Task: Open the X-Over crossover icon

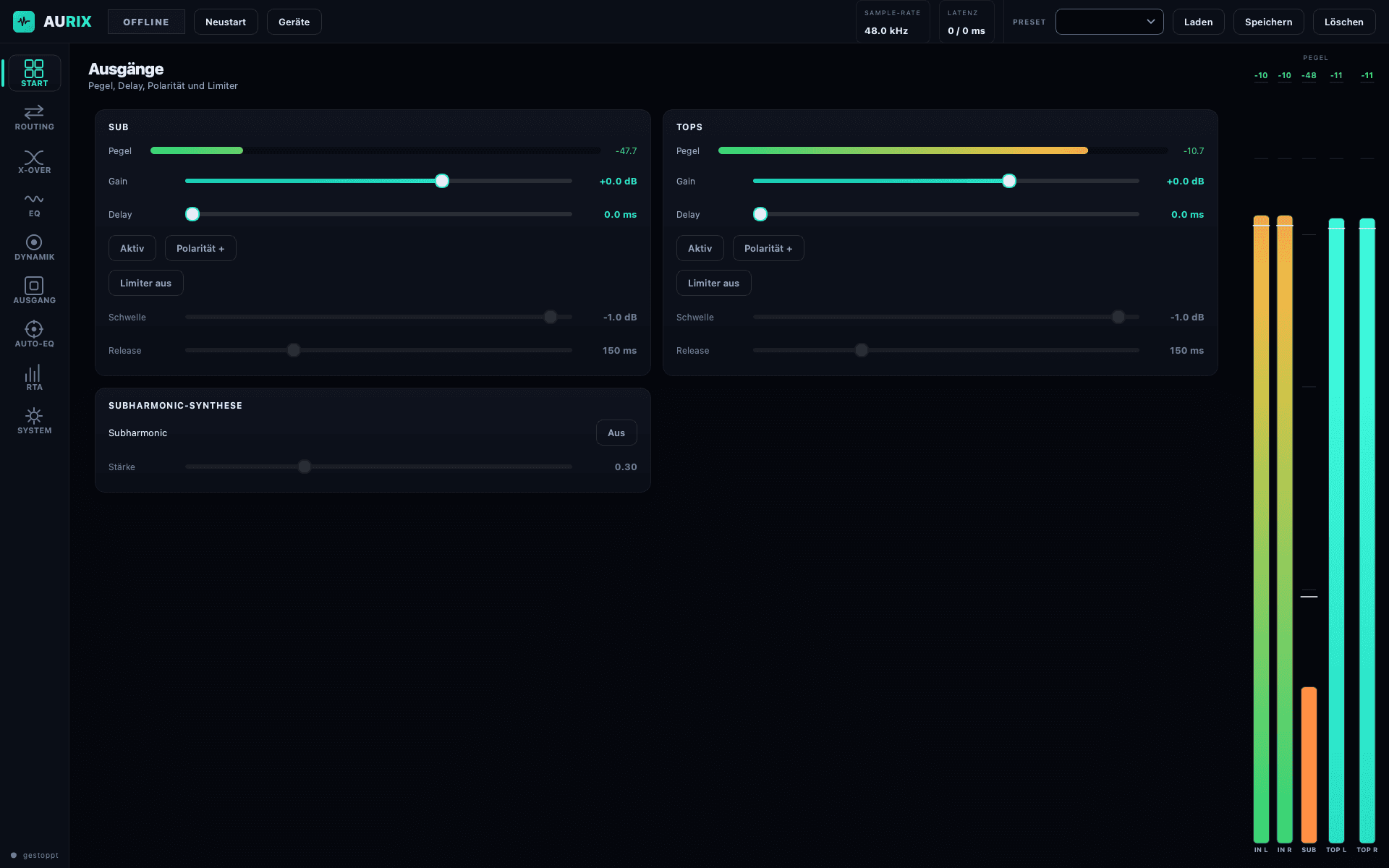Action: pyautogui.click(x=34, y=157)
